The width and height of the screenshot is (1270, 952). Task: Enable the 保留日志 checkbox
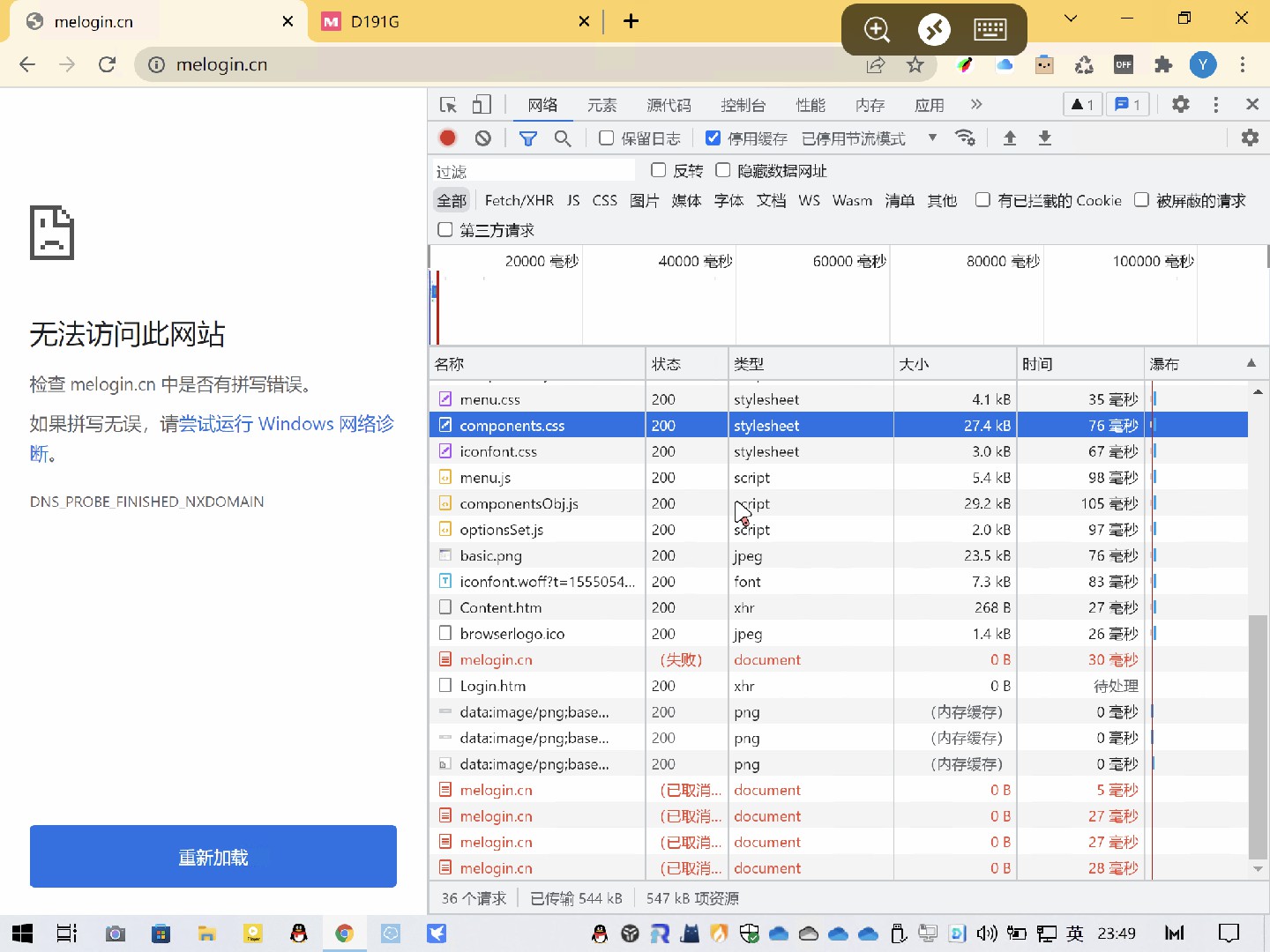pyautogui.click(x=607, y=138)
